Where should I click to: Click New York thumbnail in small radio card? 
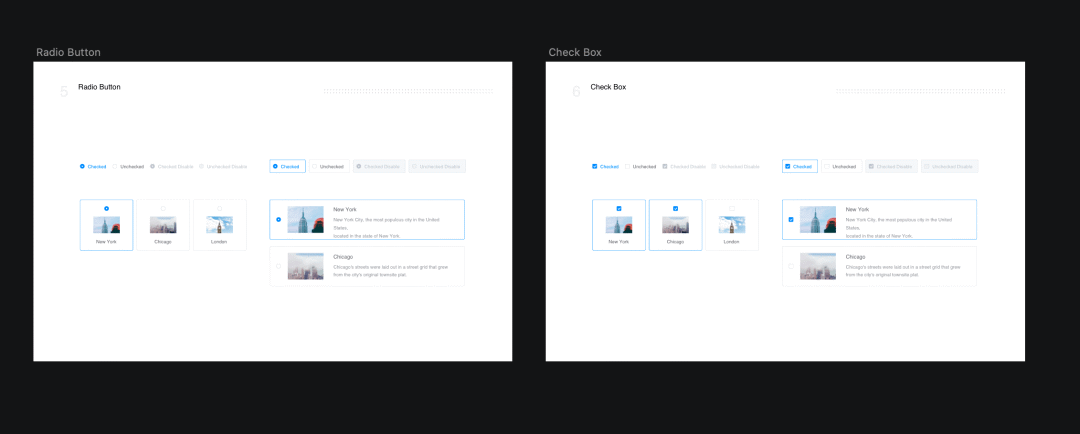point(106,225)
